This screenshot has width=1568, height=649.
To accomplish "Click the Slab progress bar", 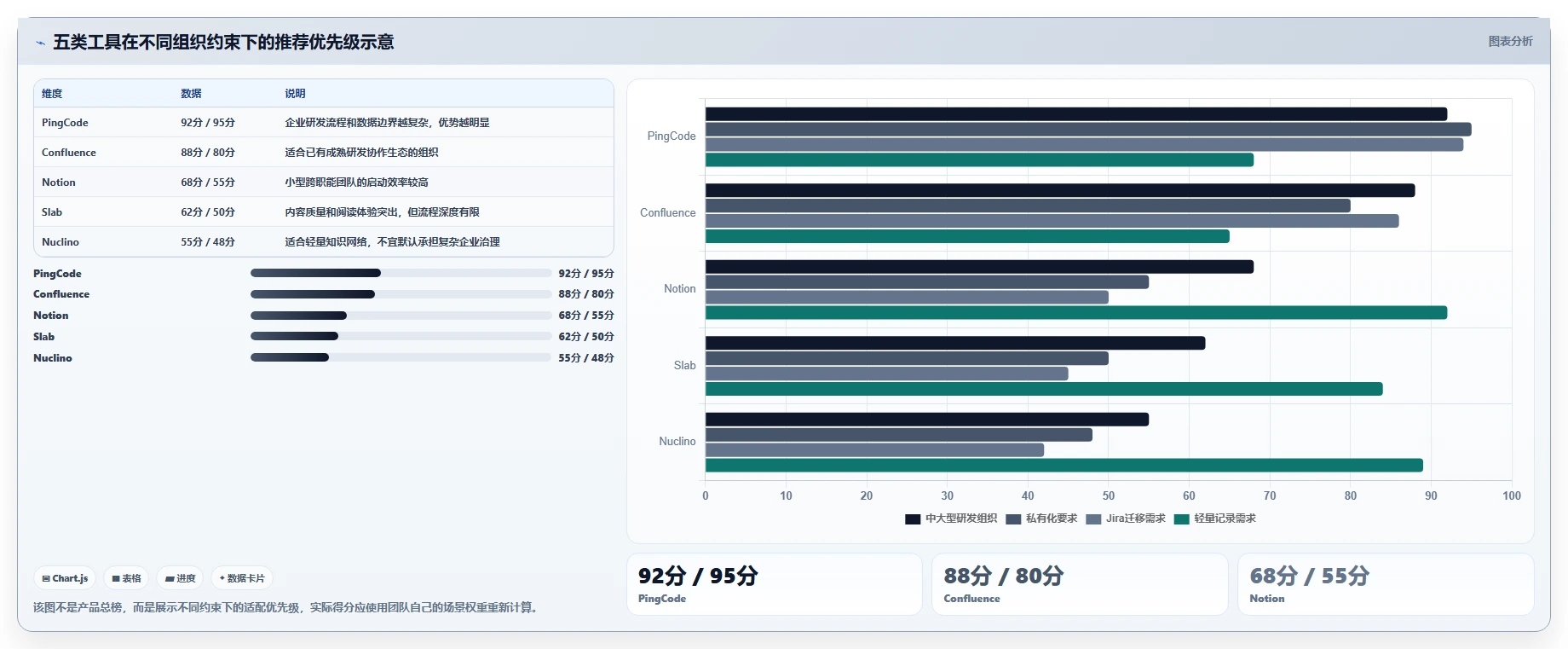I will [x=401, y=336].
